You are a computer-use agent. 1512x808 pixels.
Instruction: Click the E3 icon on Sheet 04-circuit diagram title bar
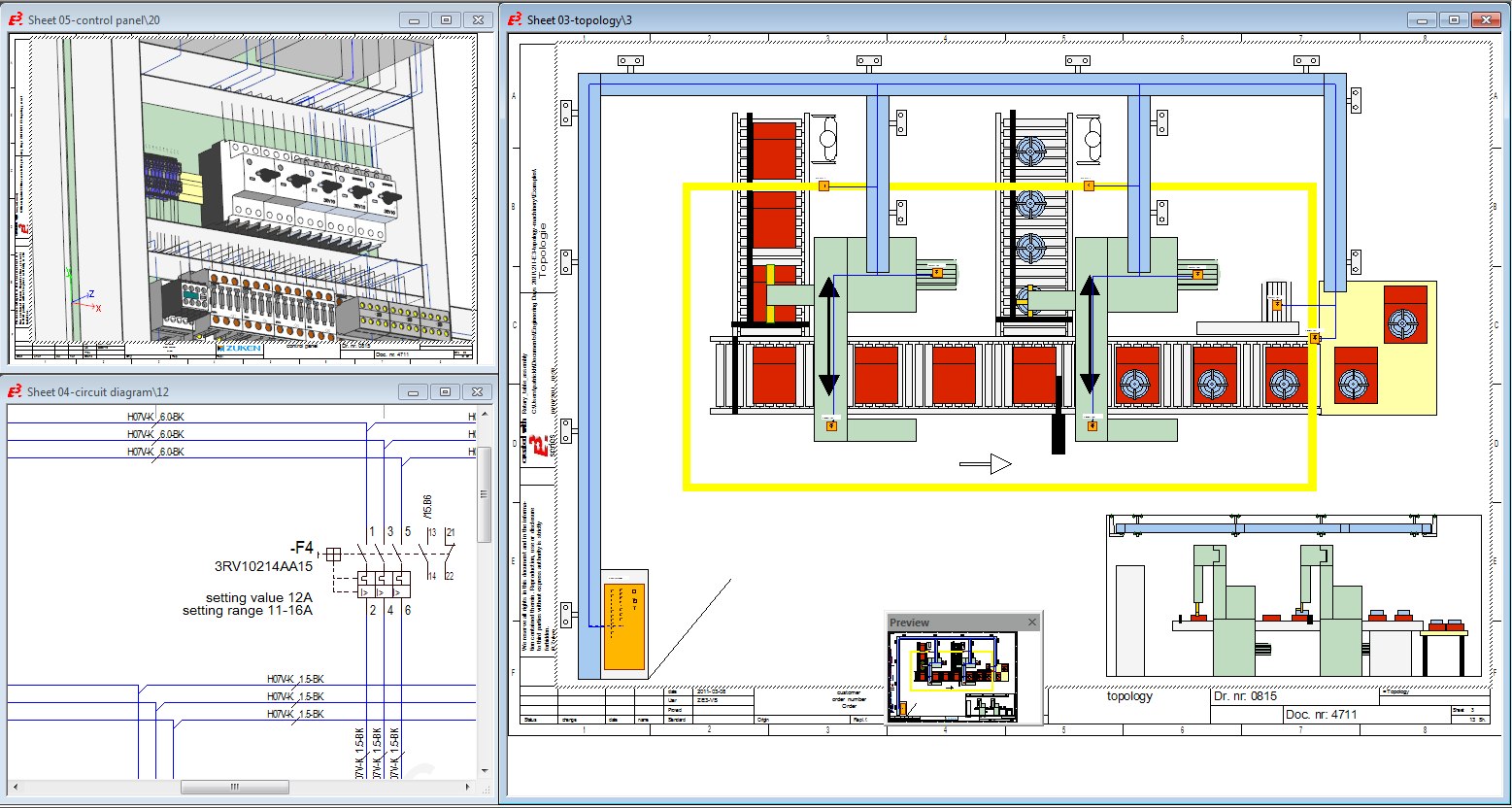click(x=16, y=391)
